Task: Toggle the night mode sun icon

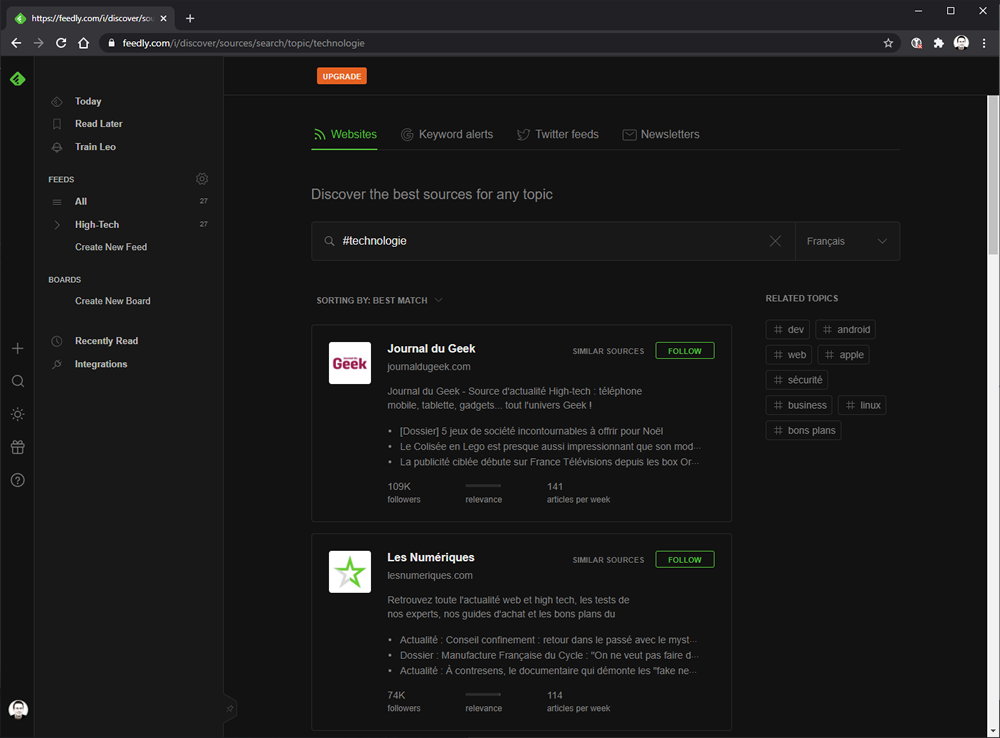Action: click(18, 415)
